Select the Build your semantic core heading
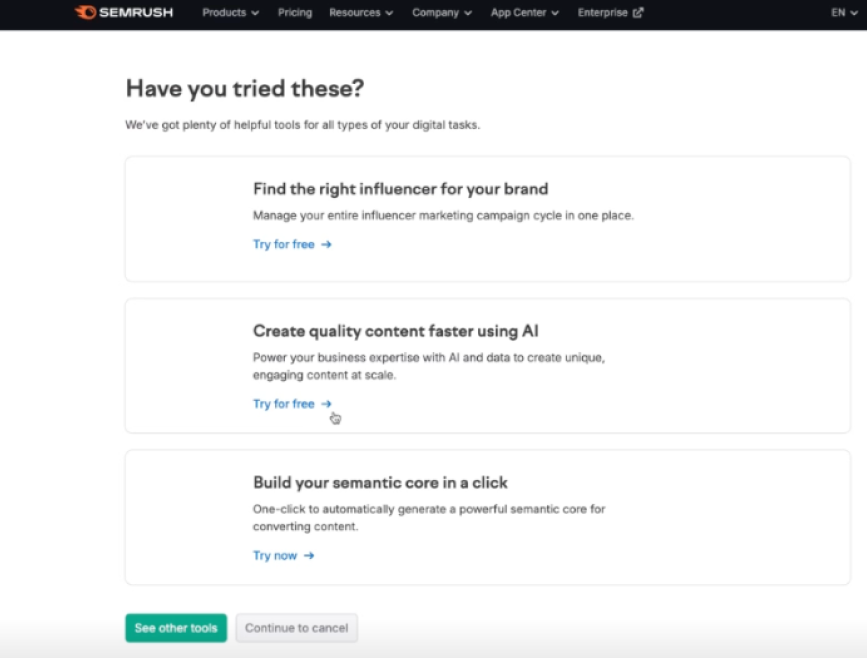 pyautogui.click(x=381, y=483)
